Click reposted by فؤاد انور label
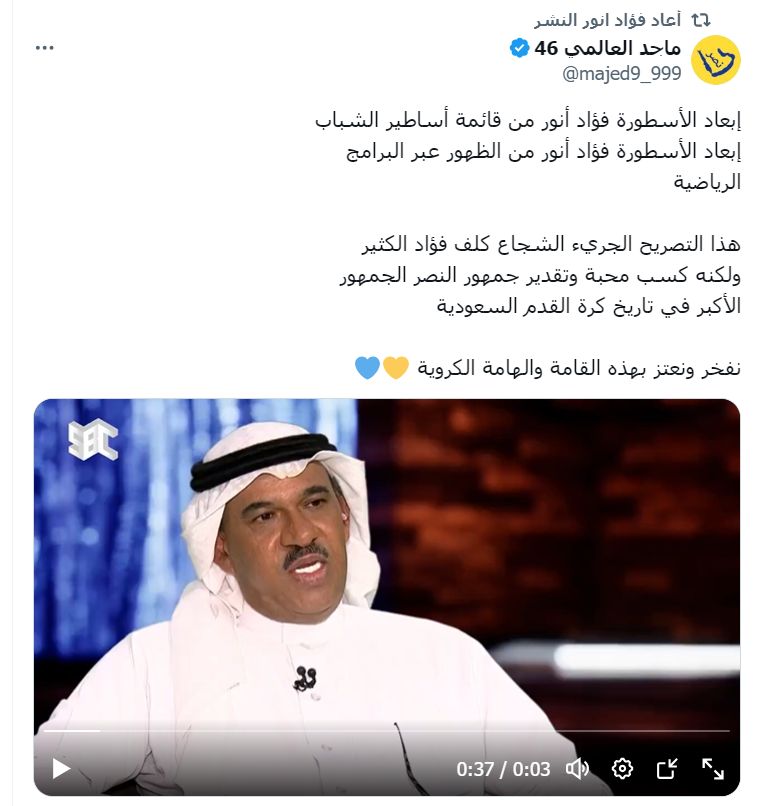This screenshot has width=758, height=806. point(607,21)
